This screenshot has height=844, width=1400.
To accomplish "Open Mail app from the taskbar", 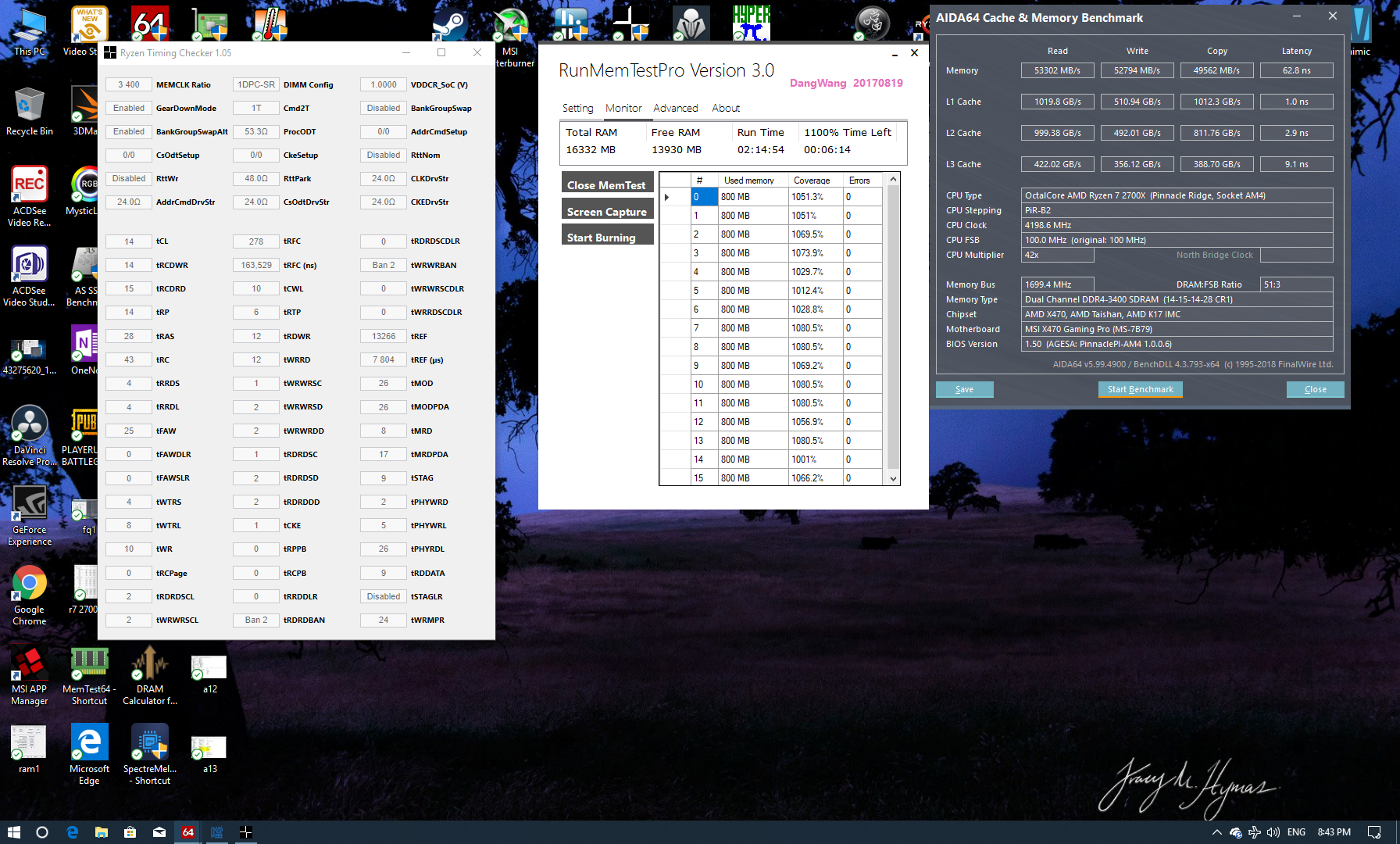I will pos(159,832).
